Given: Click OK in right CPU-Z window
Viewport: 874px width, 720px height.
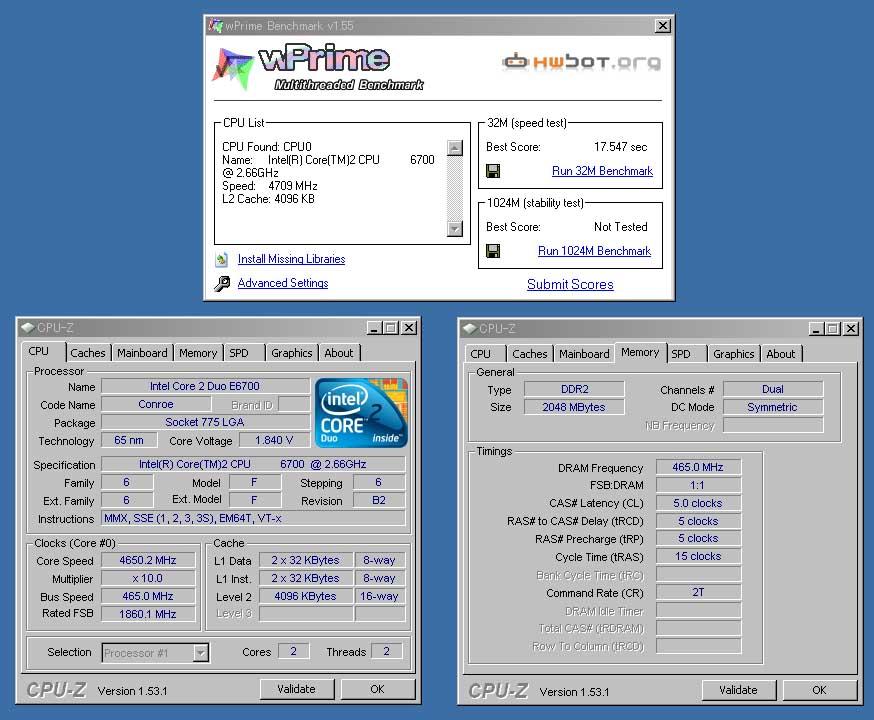Looking at the screenshot, I should coord(819,690).
